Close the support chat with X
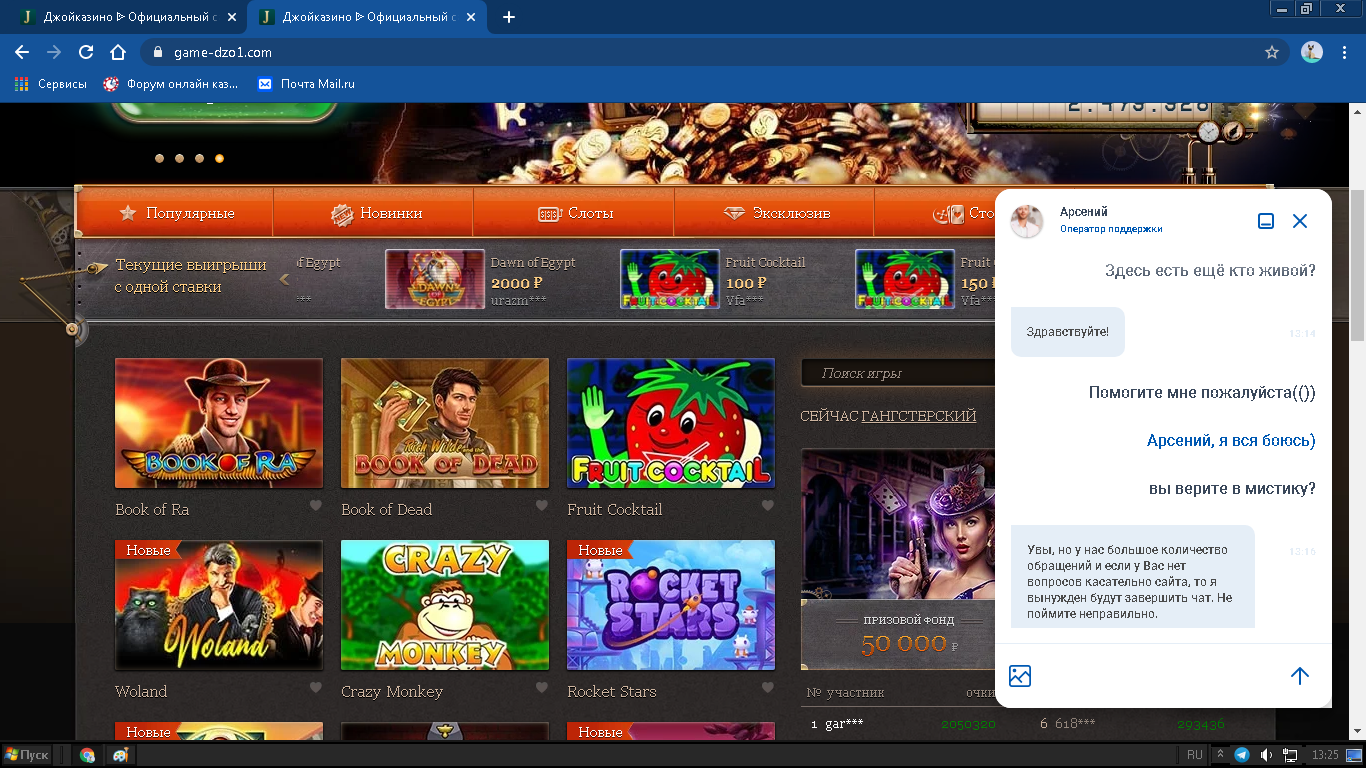1366x768 pixels. click(1300, 221)
